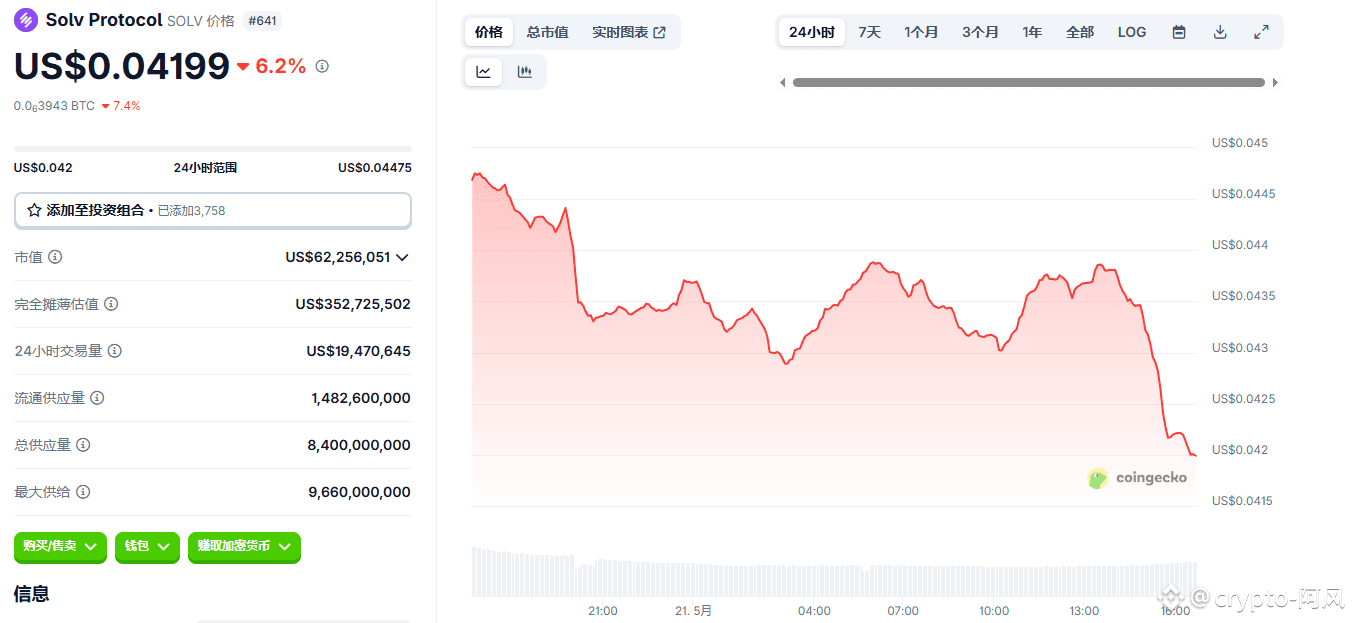Viewport: 1353px width, 623px height.
Task: Open the 实时图表 tab
Action: (x=629, y=32)
